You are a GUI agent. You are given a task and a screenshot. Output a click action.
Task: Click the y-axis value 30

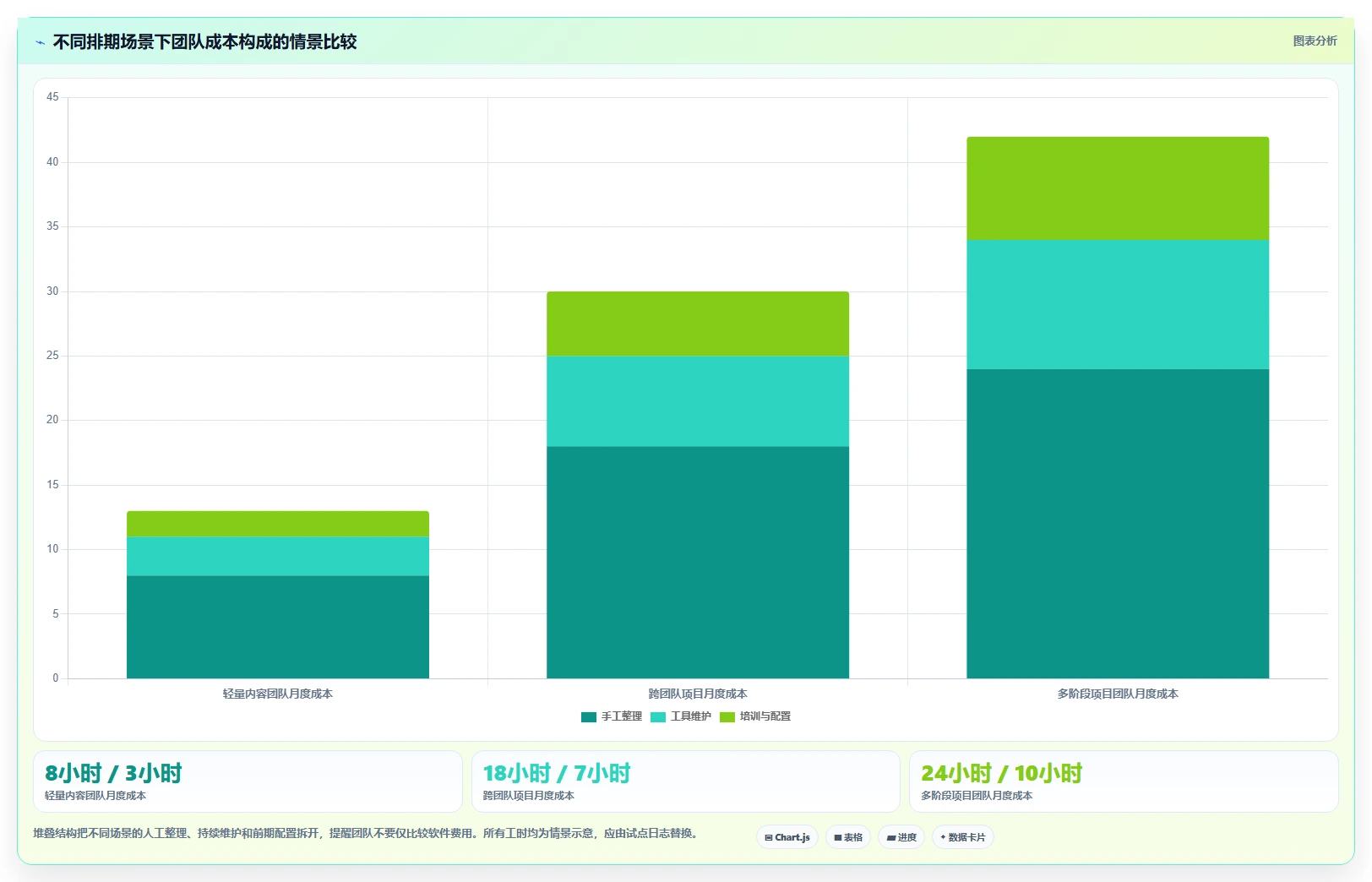pyautogui.click(x=52, y=291)
